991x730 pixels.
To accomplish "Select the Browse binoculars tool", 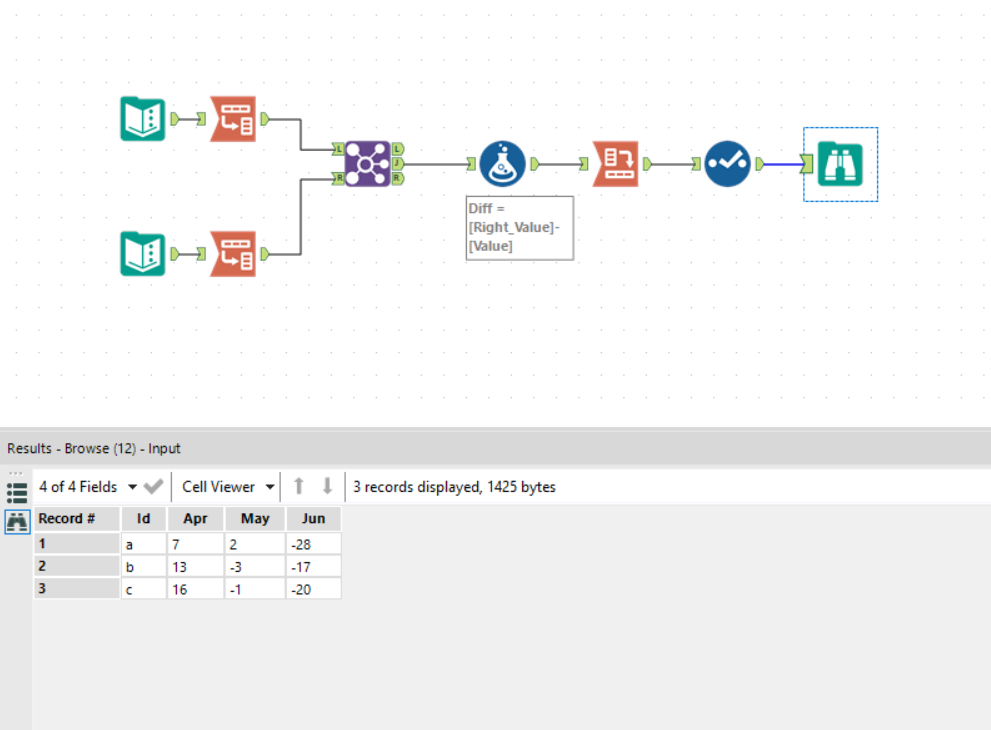I will click(840, 164).
